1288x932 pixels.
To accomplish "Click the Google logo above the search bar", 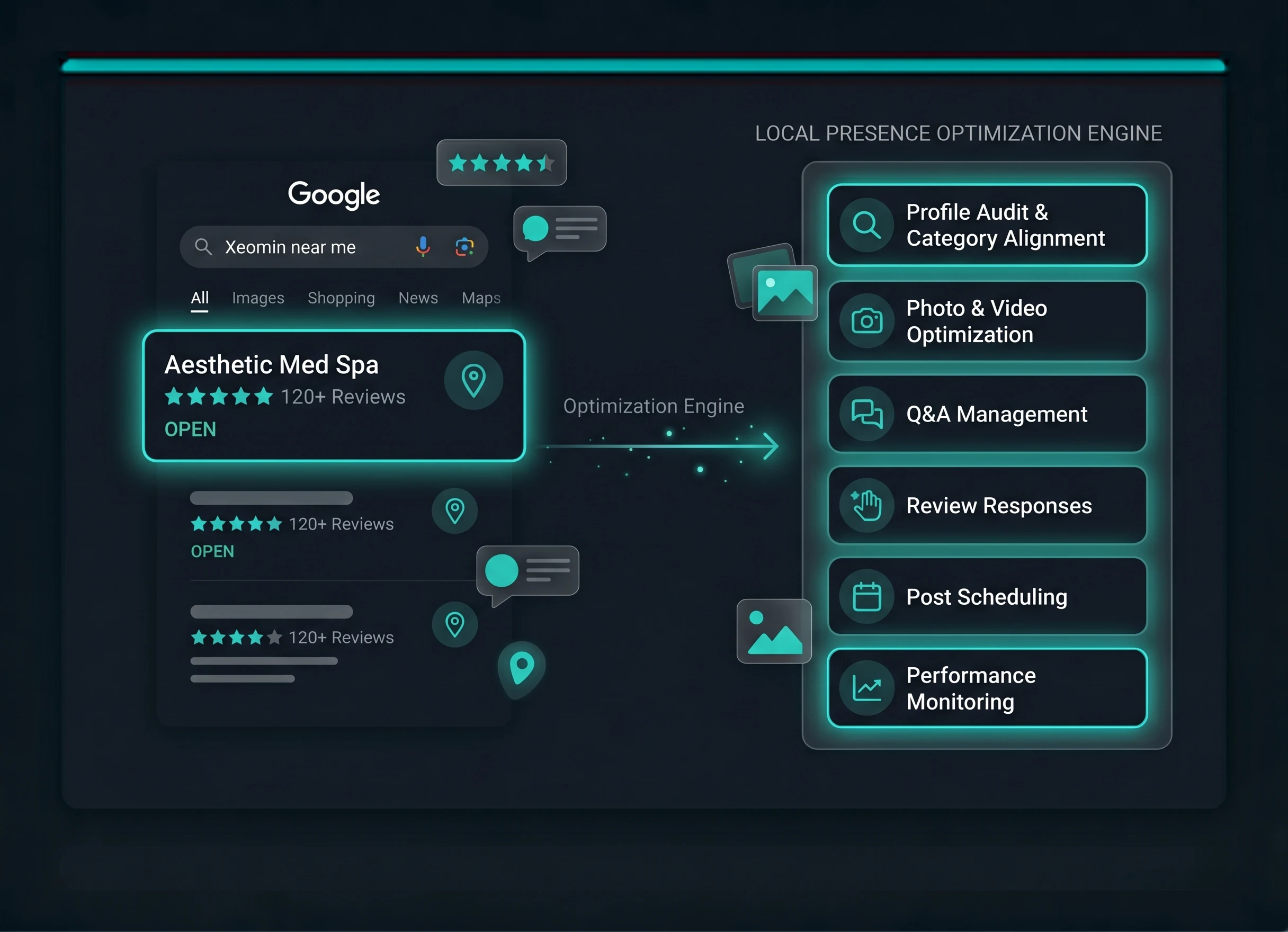I will (334, 195).
